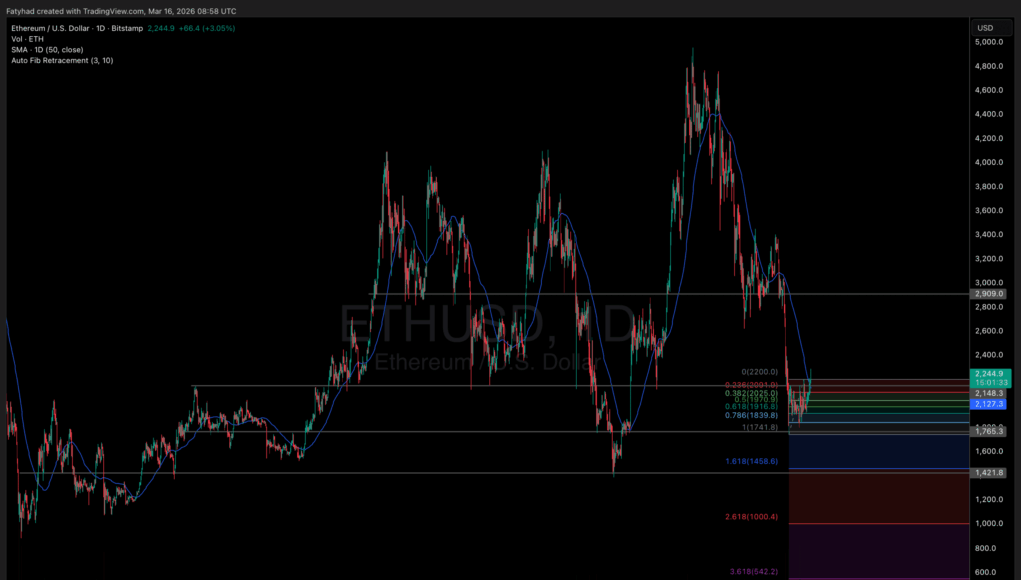Select the 0 (2200.0) Fib level label
This screenshot has width=1021, height=580.
point(758,372)
